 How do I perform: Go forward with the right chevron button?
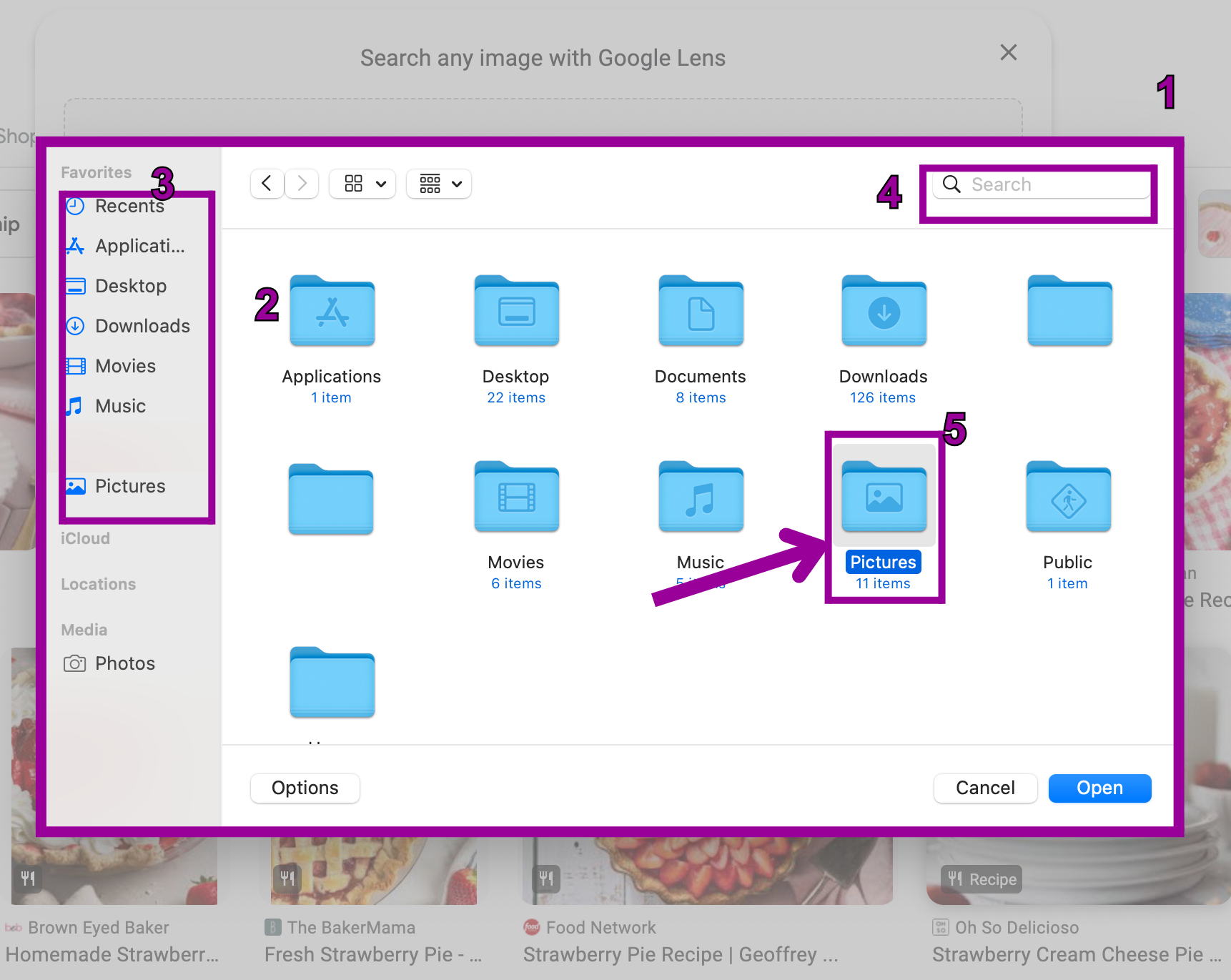click(x=302, y=184)
